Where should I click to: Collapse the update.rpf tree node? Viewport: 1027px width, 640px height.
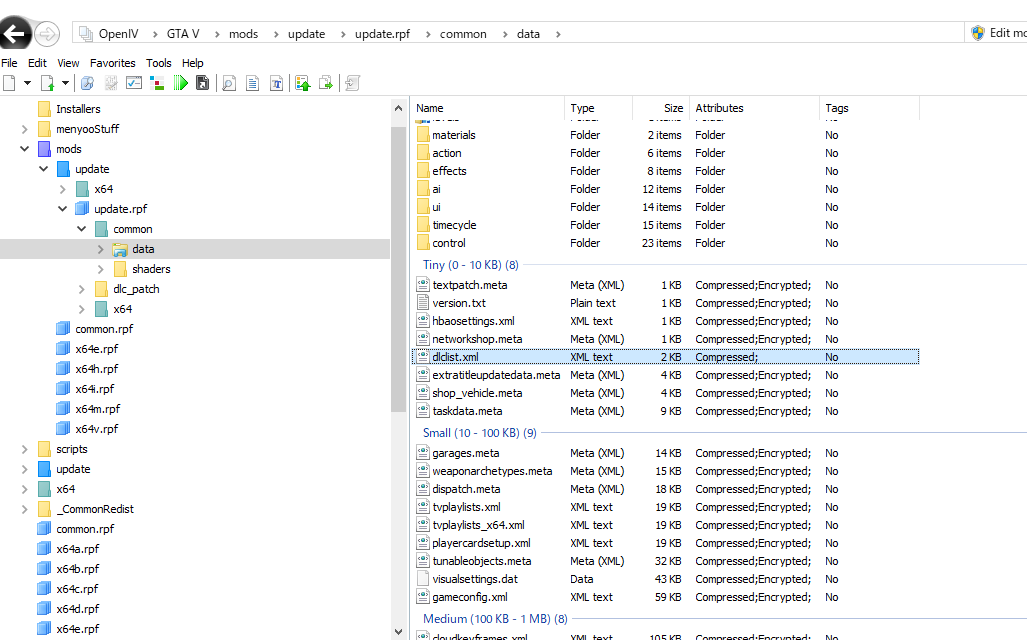62,209
